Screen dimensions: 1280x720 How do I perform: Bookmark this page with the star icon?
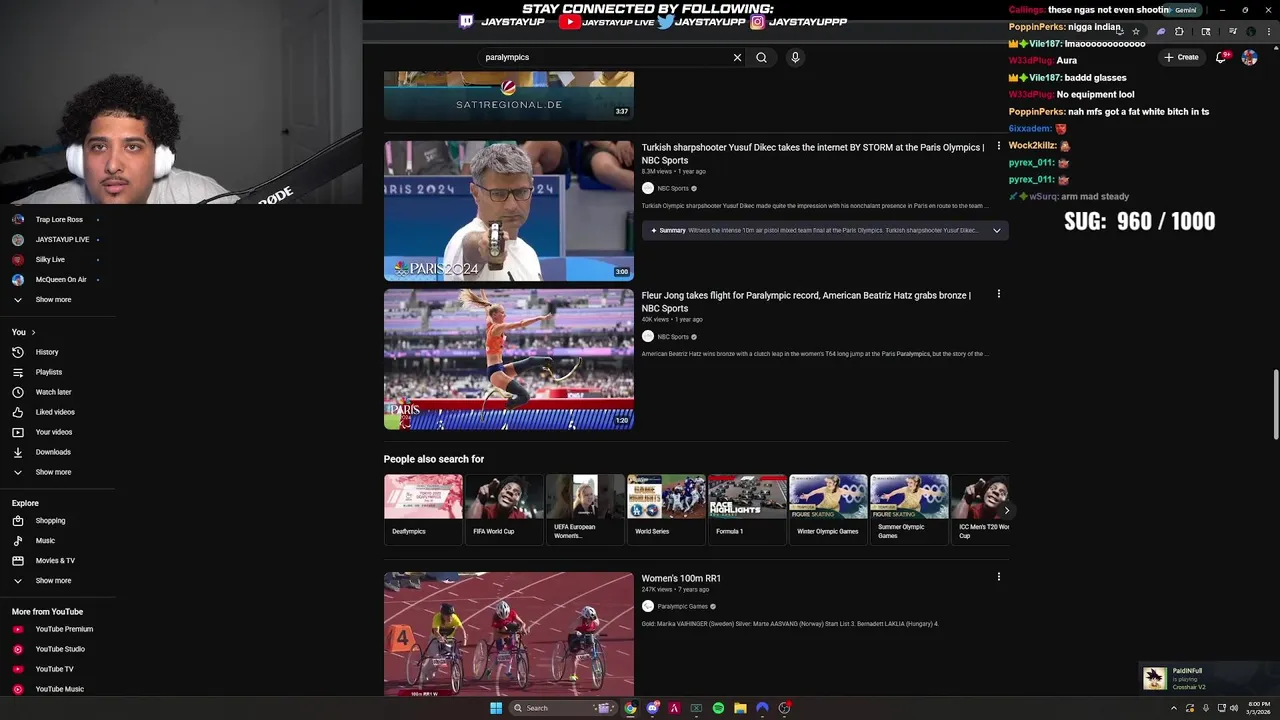pos(1136,31)
